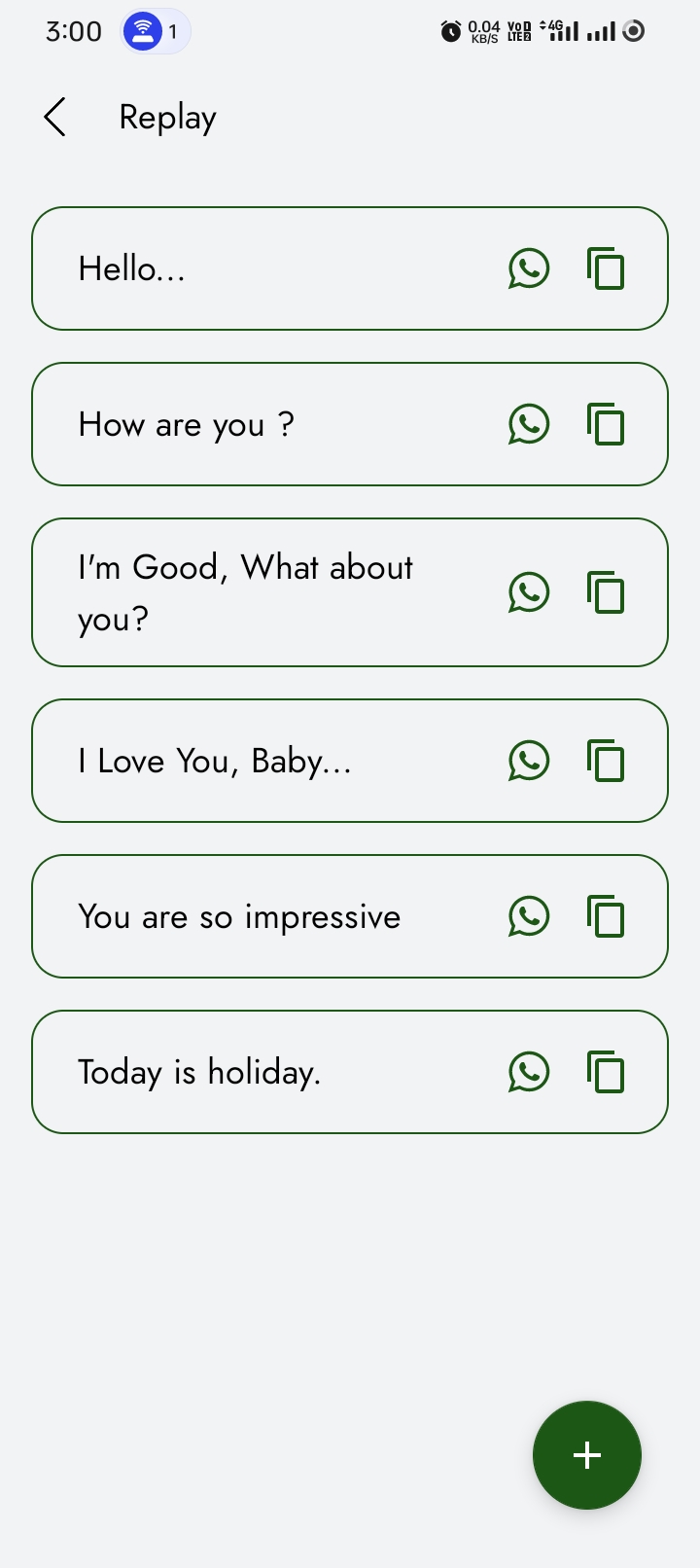The image size is (700, 1568).
Task: Tap the "You are so impressive" text
Action: (239, 916)
